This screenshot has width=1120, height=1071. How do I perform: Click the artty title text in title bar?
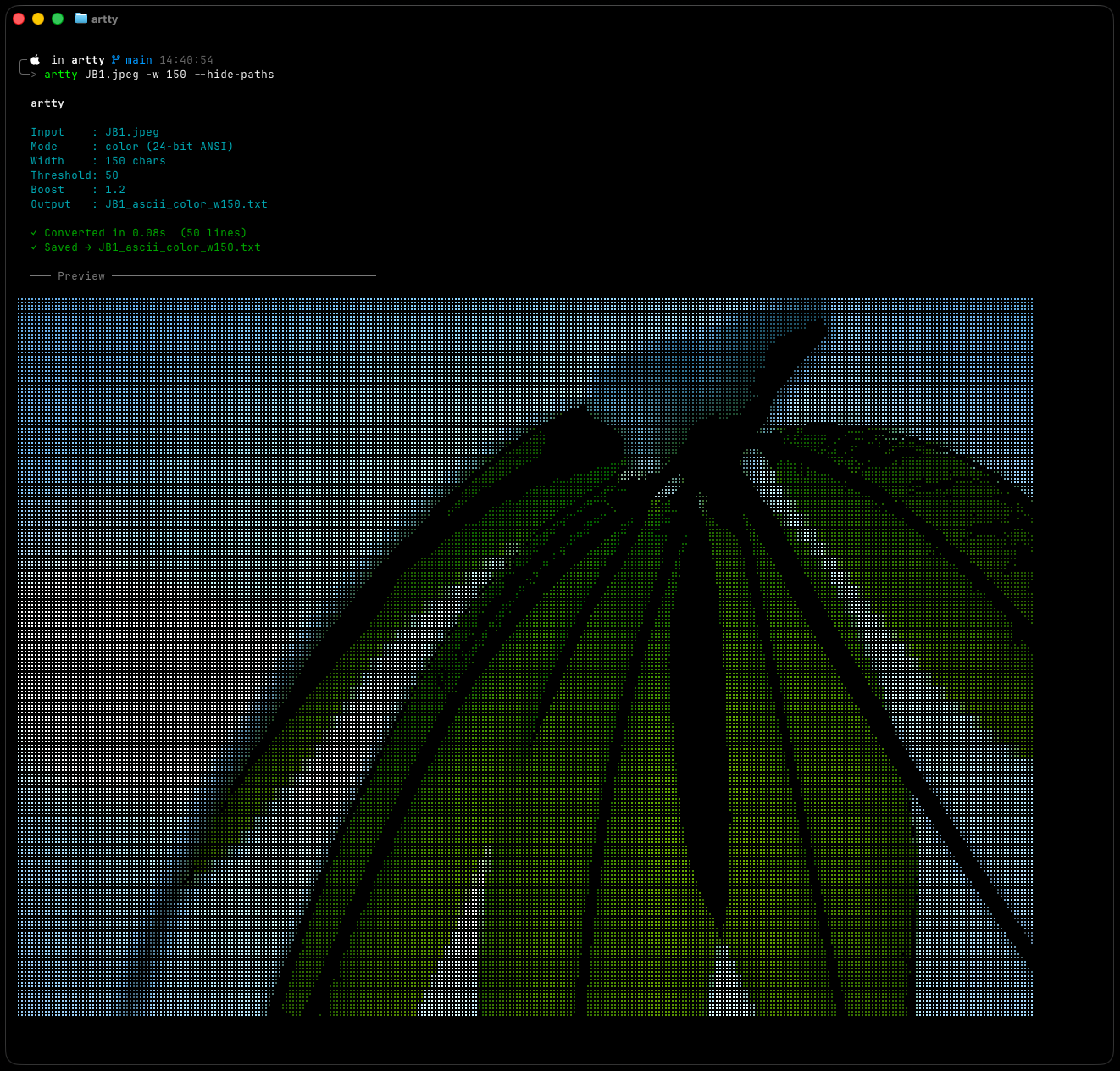coord(105,19)
